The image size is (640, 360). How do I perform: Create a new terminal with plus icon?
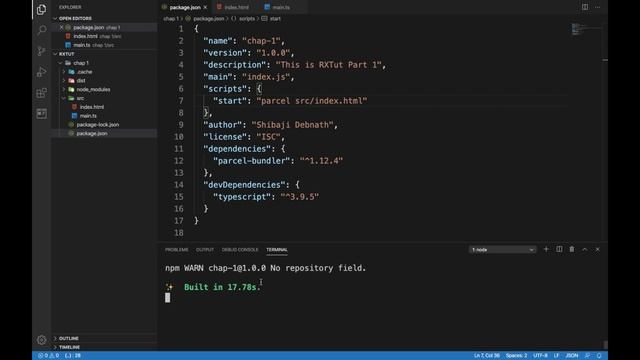[x=546, y=249]
